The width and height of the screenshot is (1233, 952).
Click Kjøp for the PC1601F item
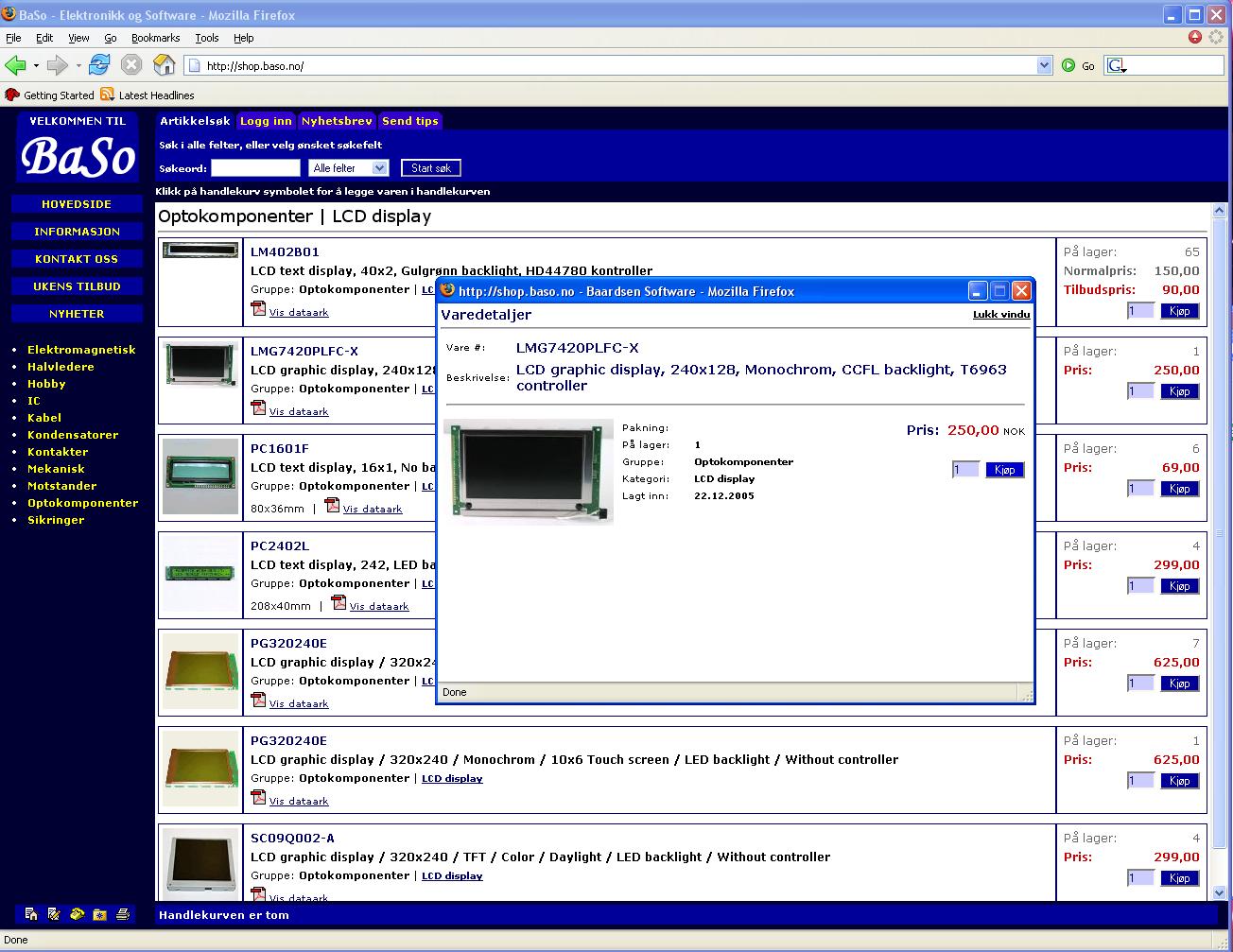pos(1179,489)
